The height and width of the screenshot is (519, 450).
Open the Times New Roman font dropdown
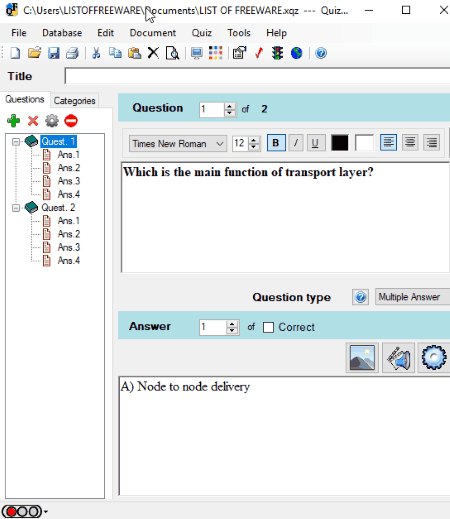pyautogui.click(x=178, y=144)
